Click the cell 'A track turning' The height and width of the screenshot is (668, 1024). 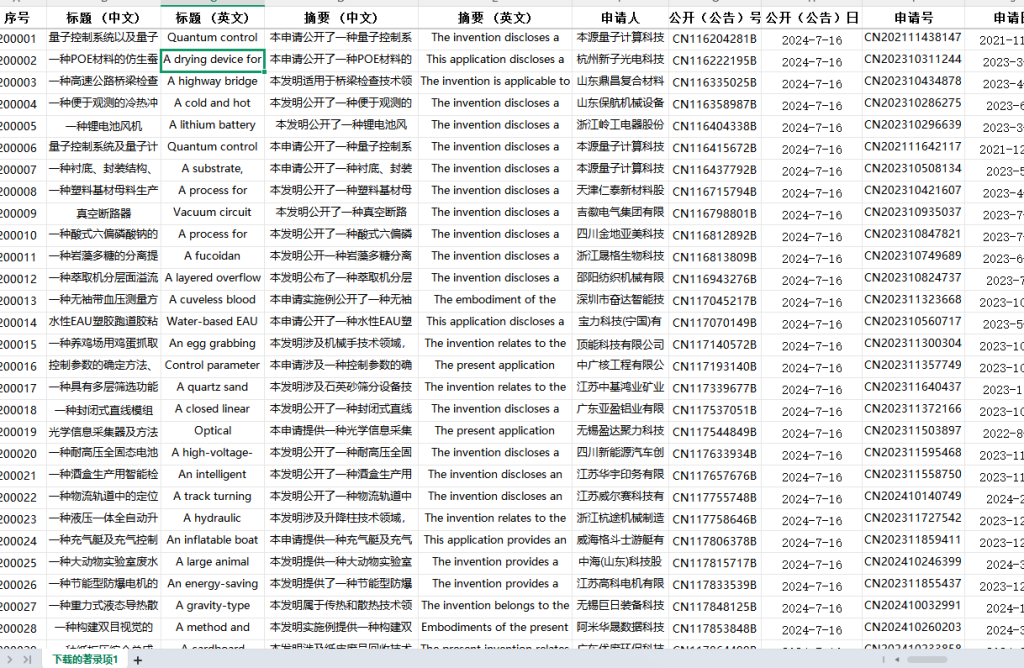click(212, 496)
